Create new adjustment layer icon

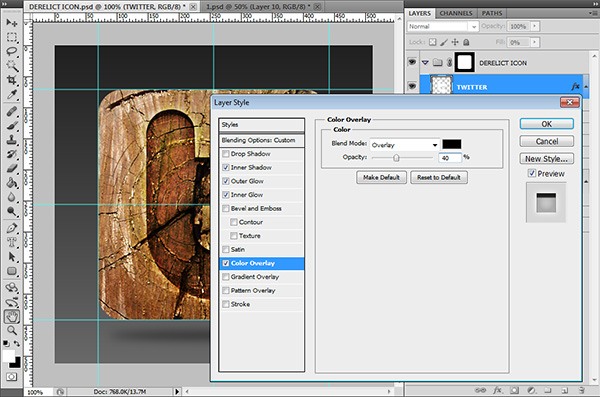(x=531, y=390)
